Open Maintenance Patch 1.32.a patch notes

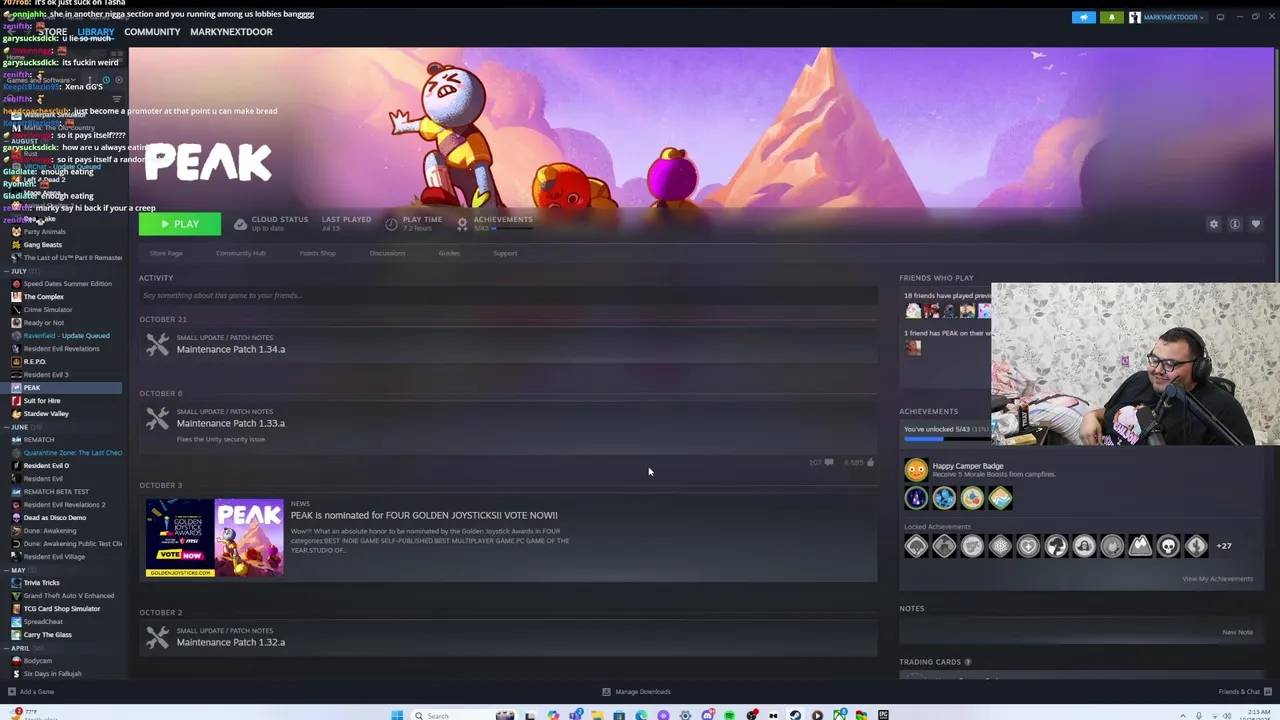(x=231, y=642)
